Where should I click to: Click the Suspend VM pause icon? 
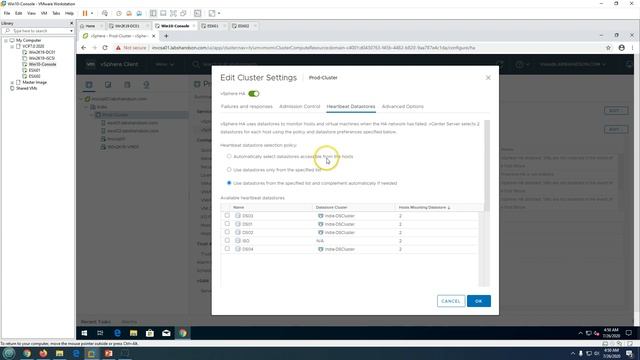[x=85, y=13]
